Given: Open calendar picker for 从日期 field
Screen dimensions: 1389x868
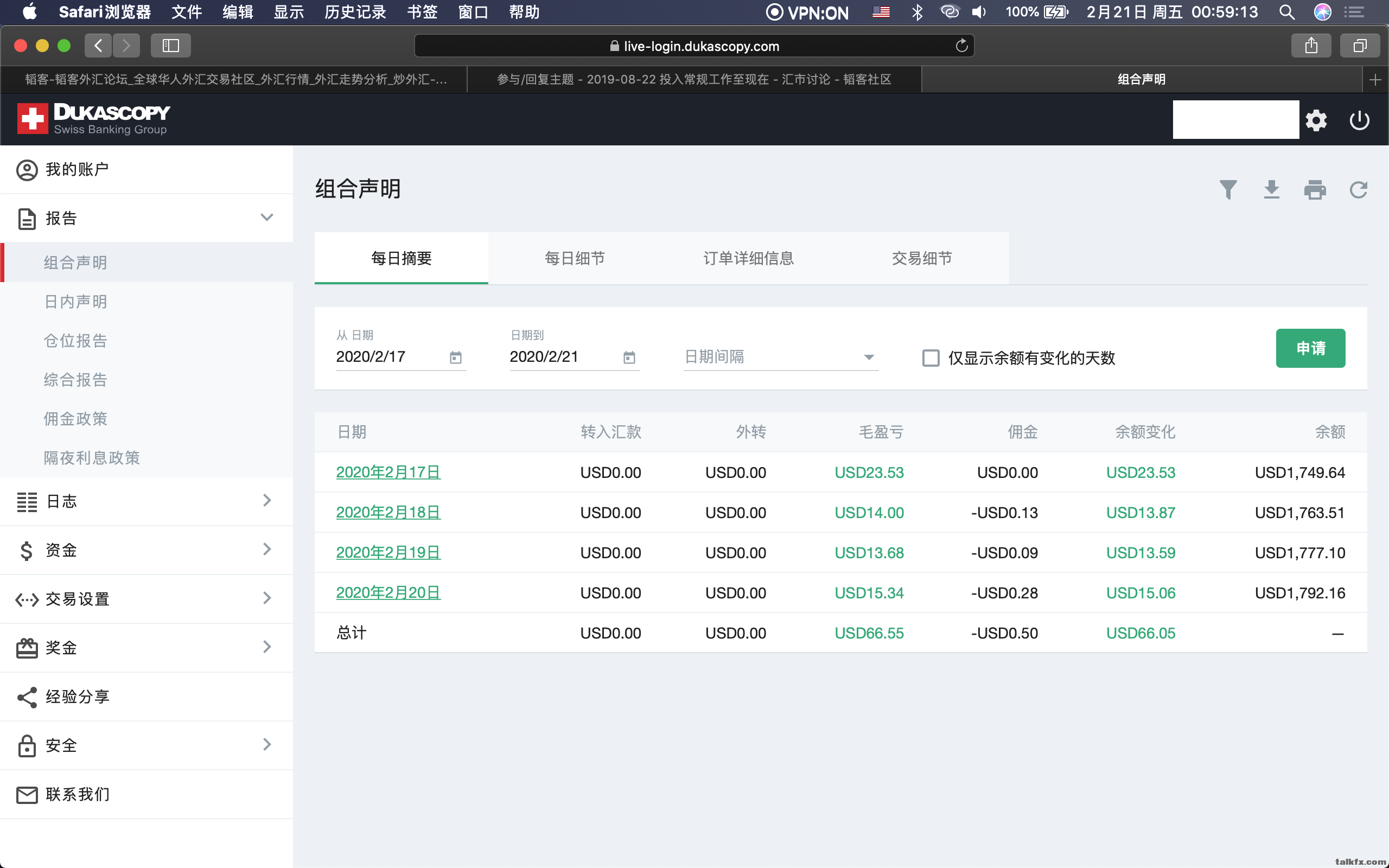Looking at the screenshot, I should pos(456,358).
